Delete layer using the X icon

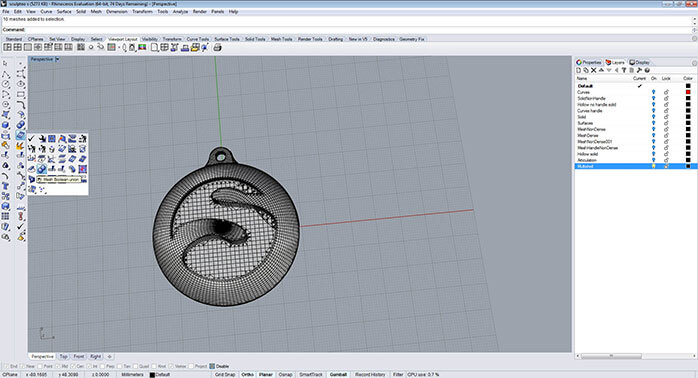click(x=593, y=70)
